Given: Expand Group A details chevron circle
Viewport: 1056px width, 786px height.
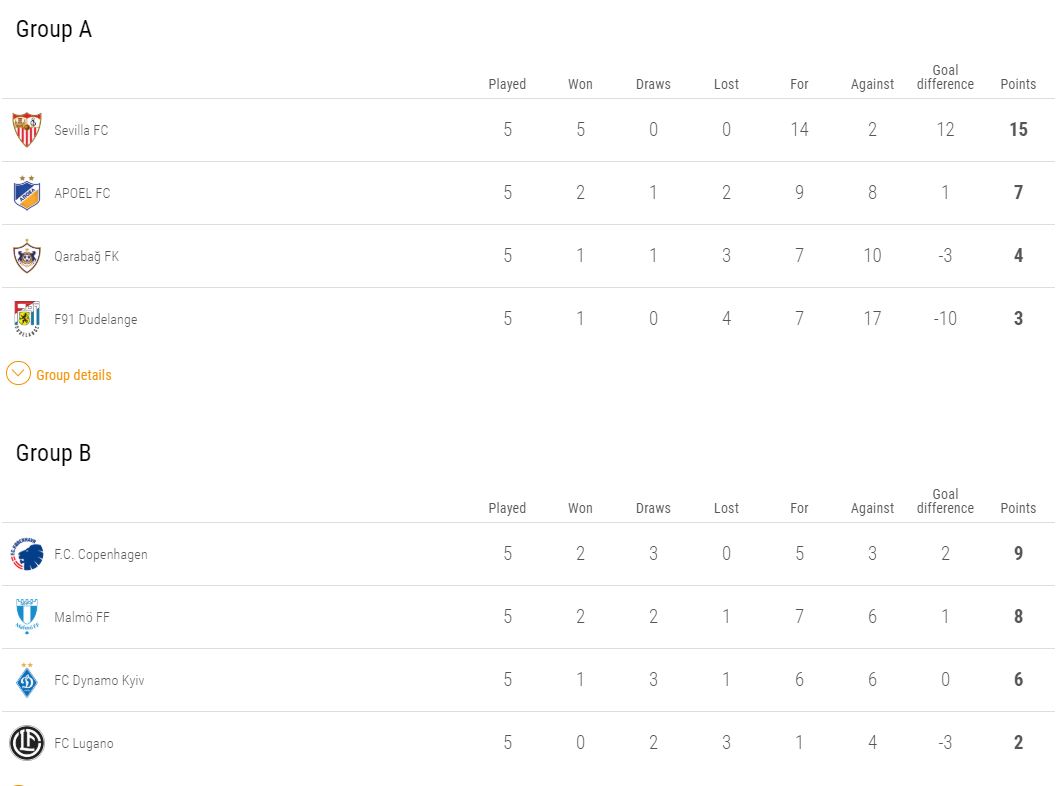Looking at the screenshot, I should 18,374.
